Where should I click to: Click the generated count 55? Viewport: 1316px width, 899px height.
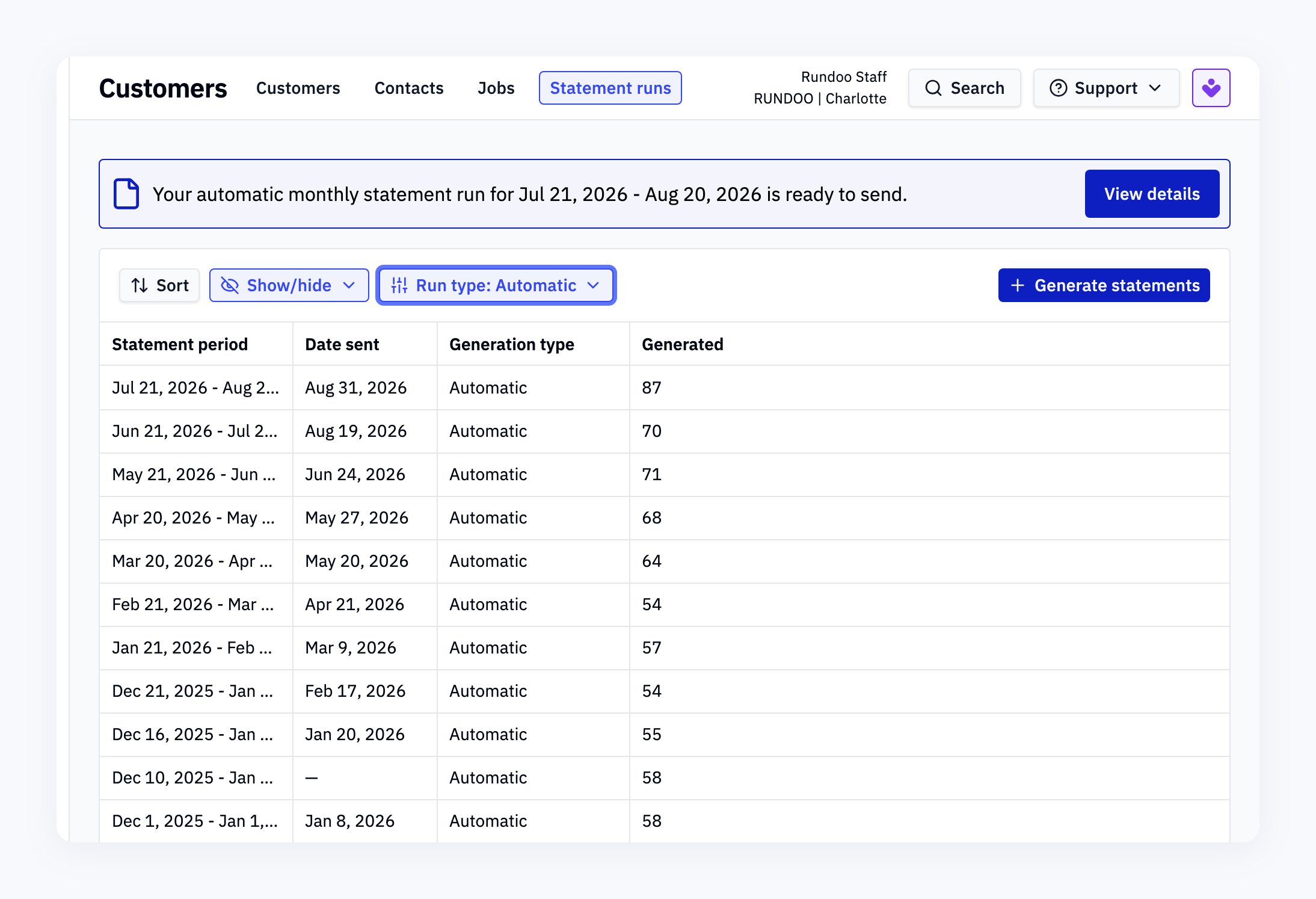pyautogui.click(x=651, y=734)
